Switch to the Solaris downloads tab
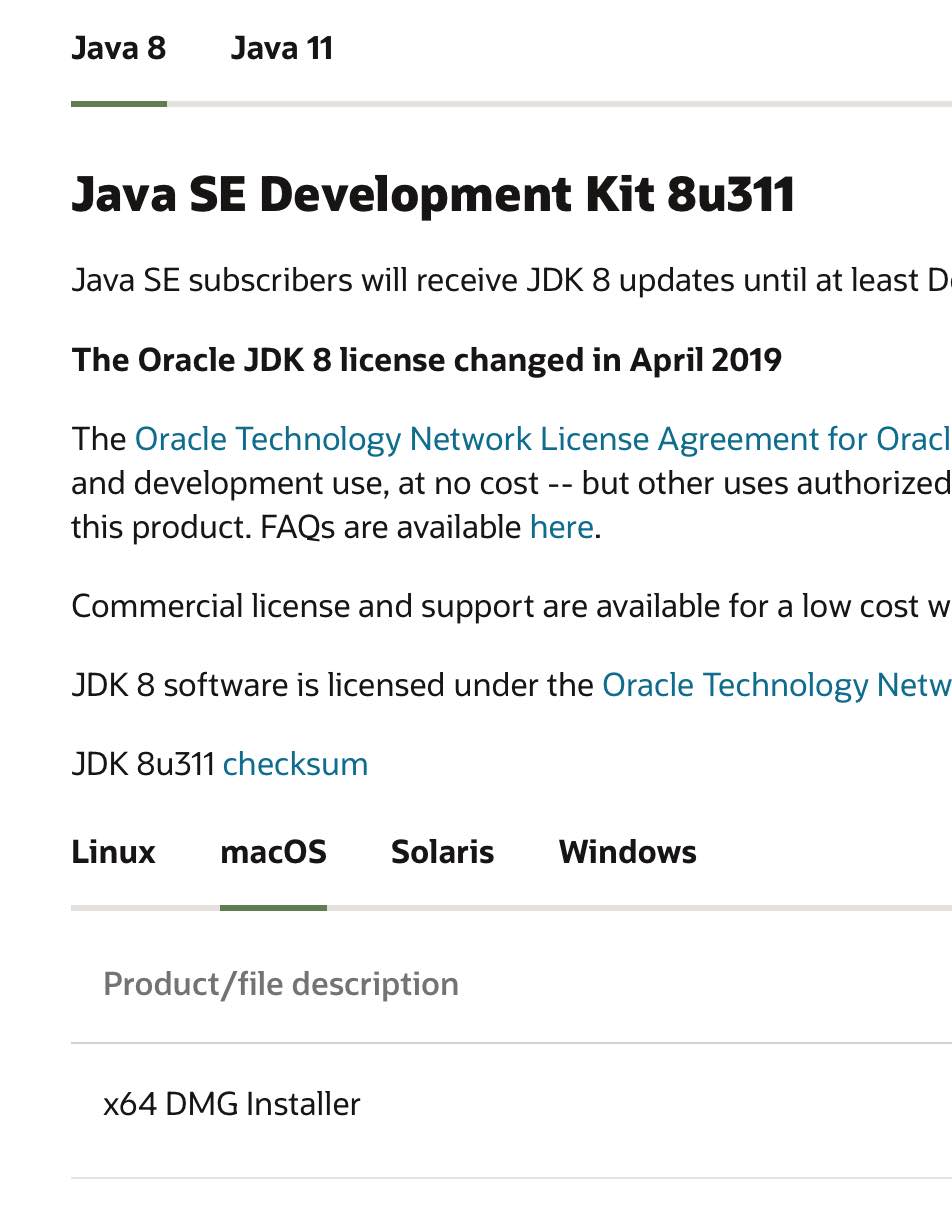Viewport: 952px width, 1216px height. 442,852
